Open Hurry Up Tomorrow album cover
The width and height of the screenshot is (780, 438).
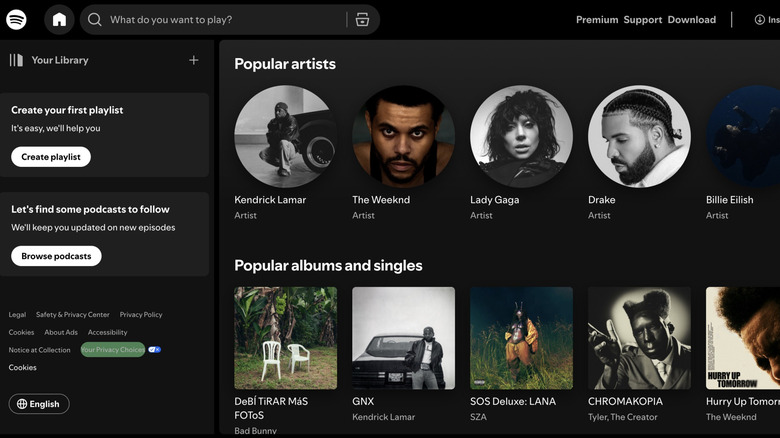(743, 338)
